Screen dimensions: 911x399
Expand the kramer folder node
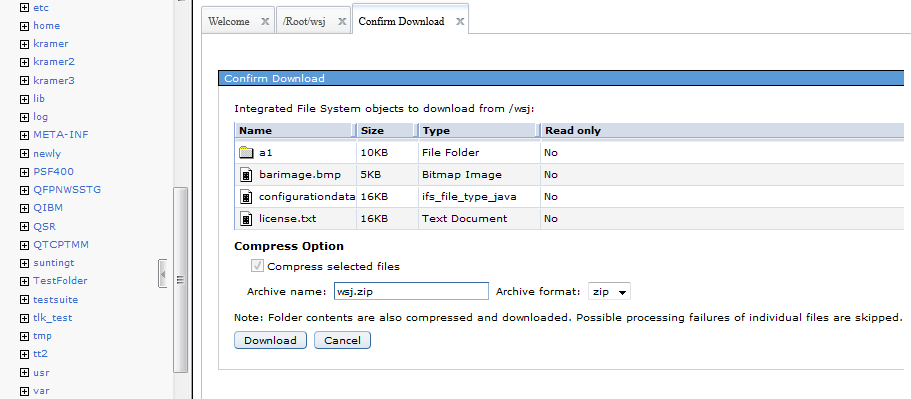click(24, 44)
